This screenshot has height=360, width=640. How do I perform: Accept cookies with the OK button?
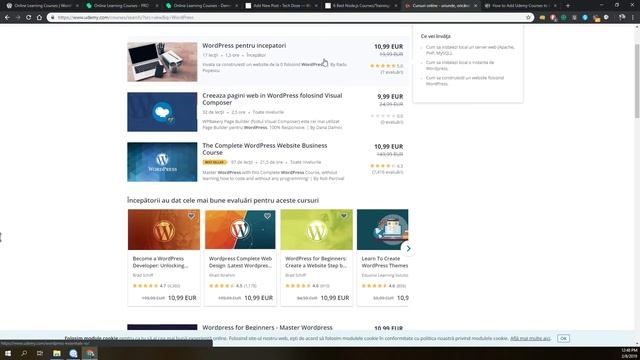[x=563, y=338]
